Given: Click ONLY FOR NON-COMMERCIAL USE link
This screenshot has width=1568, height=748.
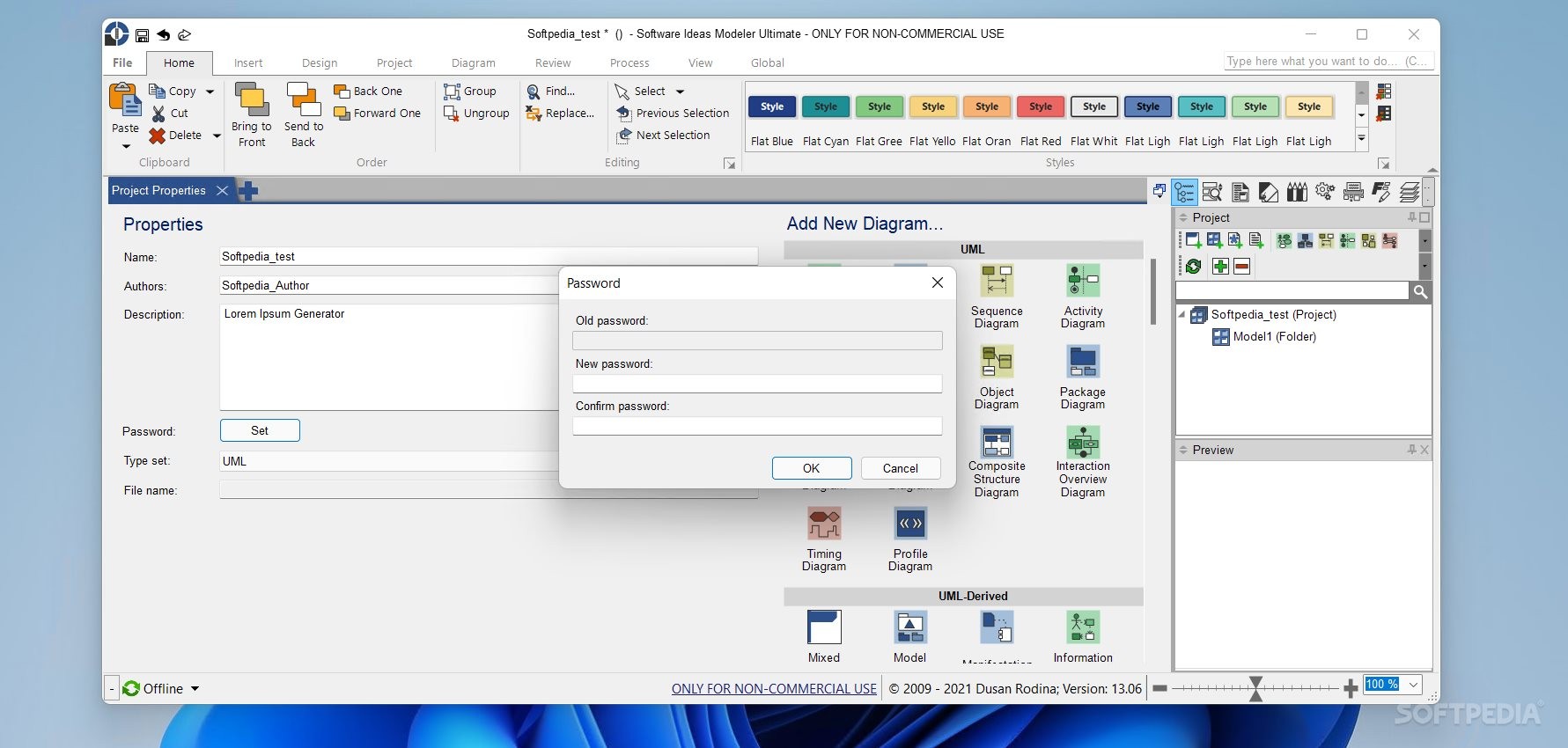Looking at the screenshot, I should (x=774, y=689).
